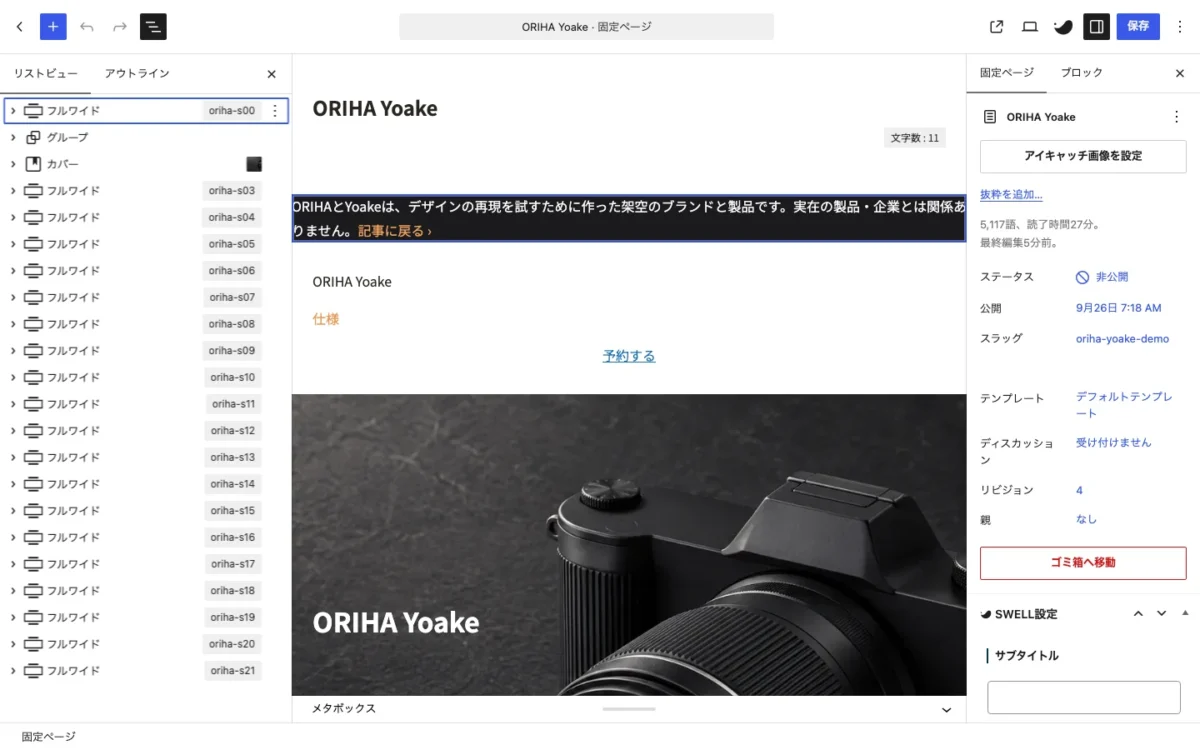Click the full-wide icon in oriha-s09 row
This screenshot has width=1200, height=750.
point(33,351)
